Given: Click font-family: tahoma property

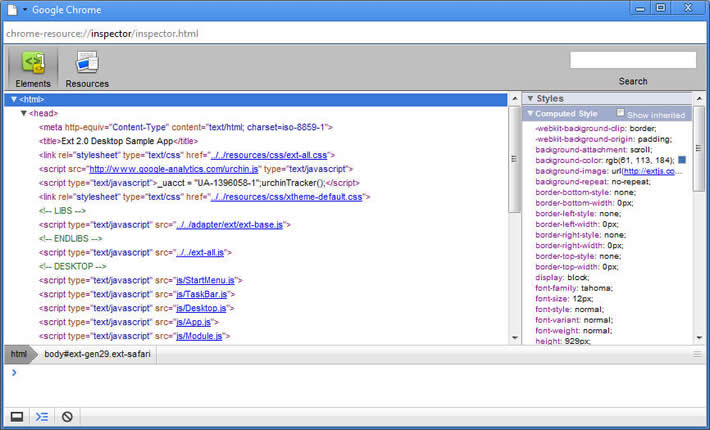Looking at the screenshot, I should (574, 288).
